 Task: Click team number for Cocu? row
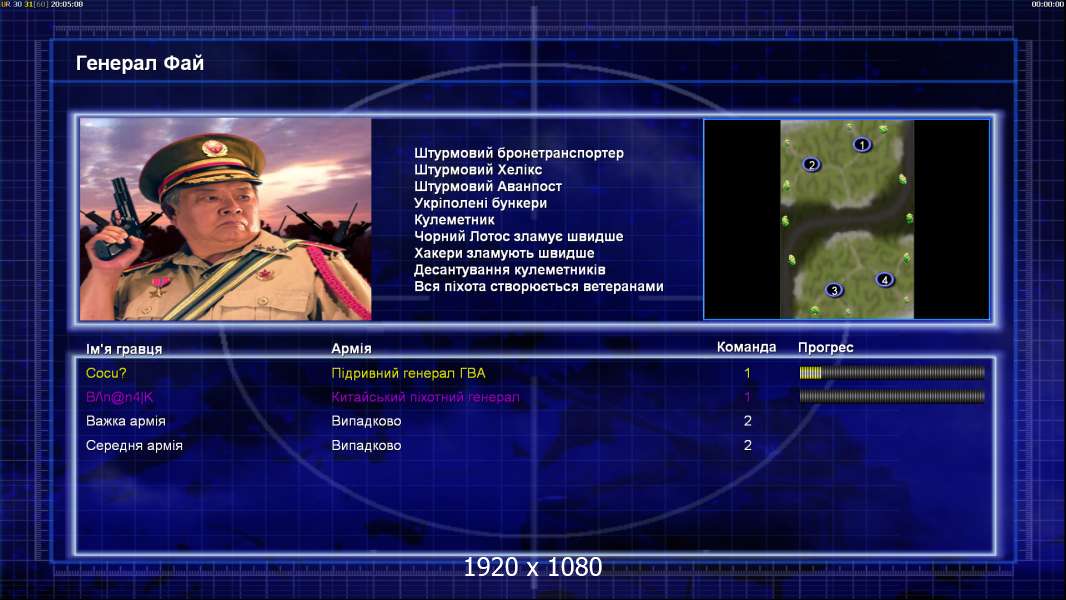tap(747, 373)
